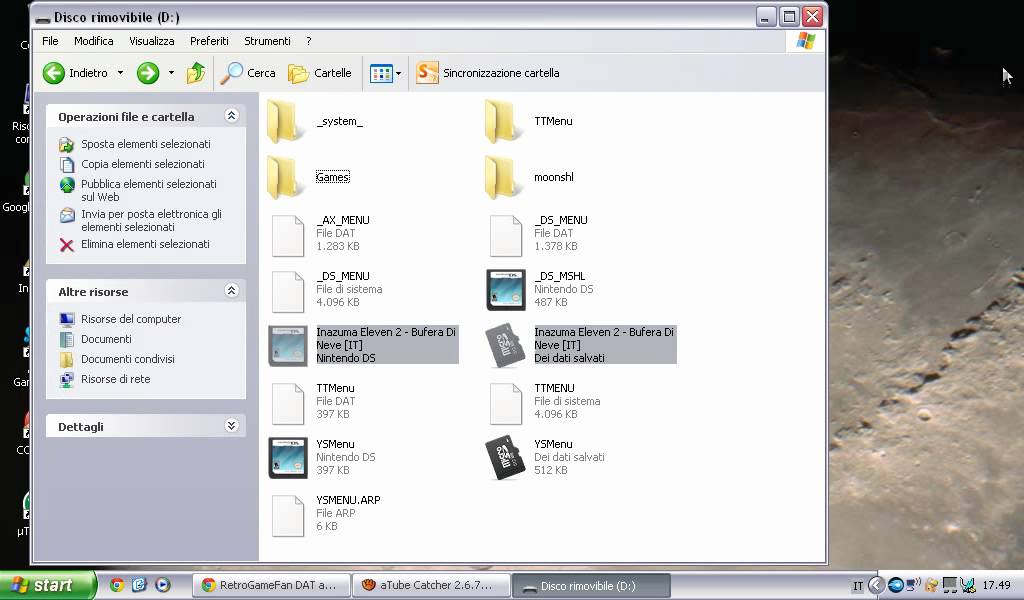Select the Games folder icon
Image resolution: width=1024 pixels, height=600 pixels.
tap(286, 178)
